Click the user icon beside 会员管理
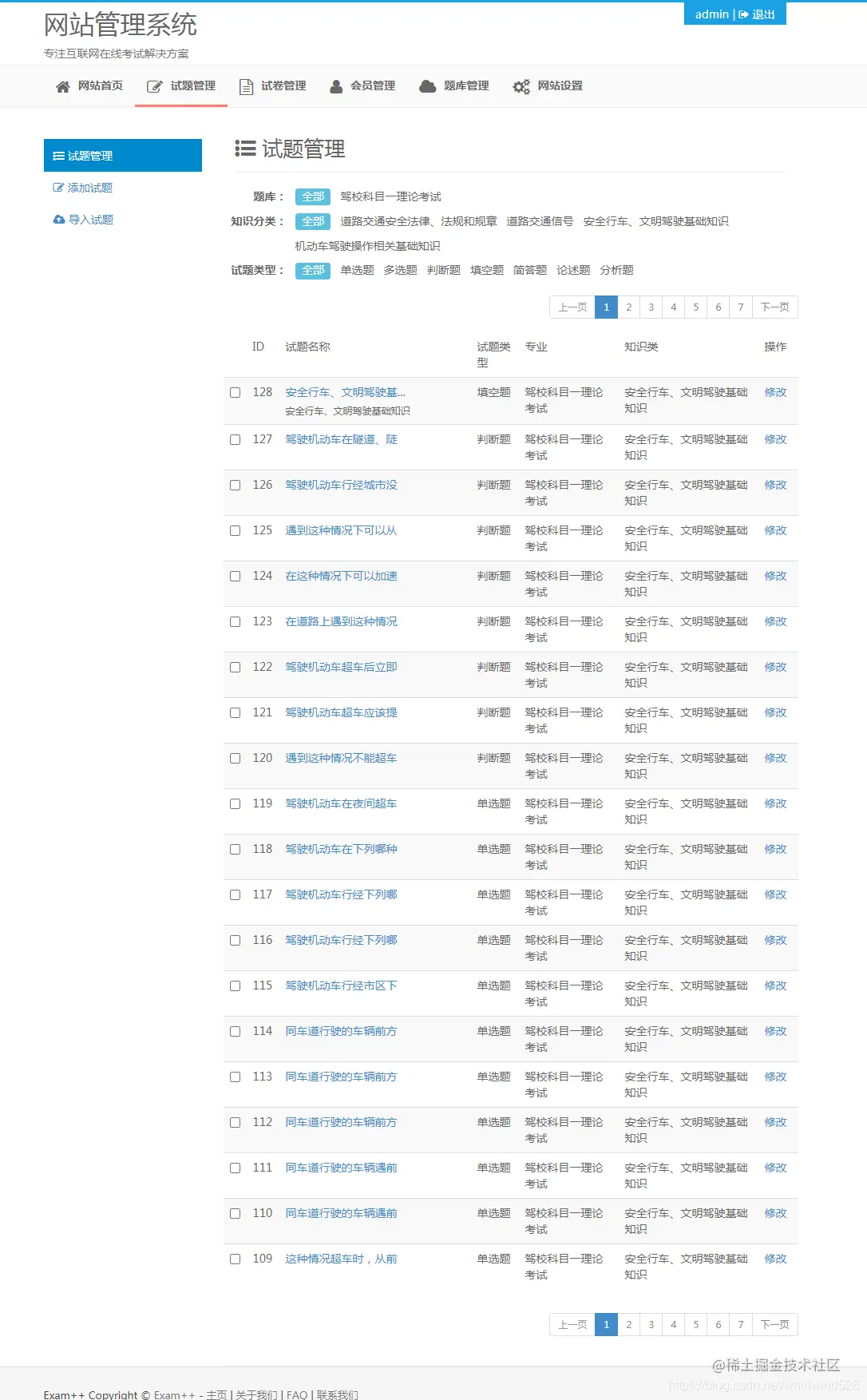Viewport: 867px width, 1400px height. 336,87
